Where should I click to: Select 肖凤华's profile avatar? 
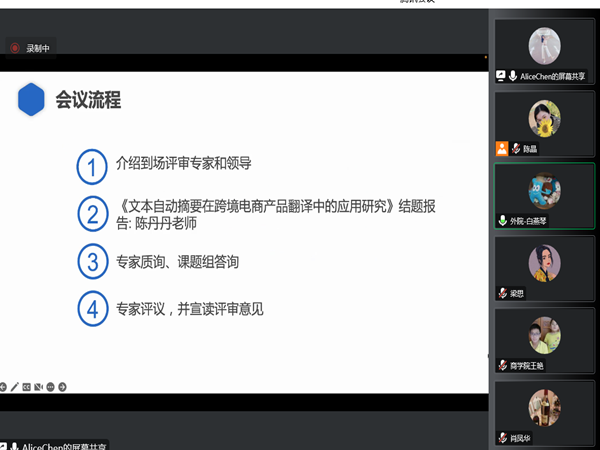(x=545, y=408)
